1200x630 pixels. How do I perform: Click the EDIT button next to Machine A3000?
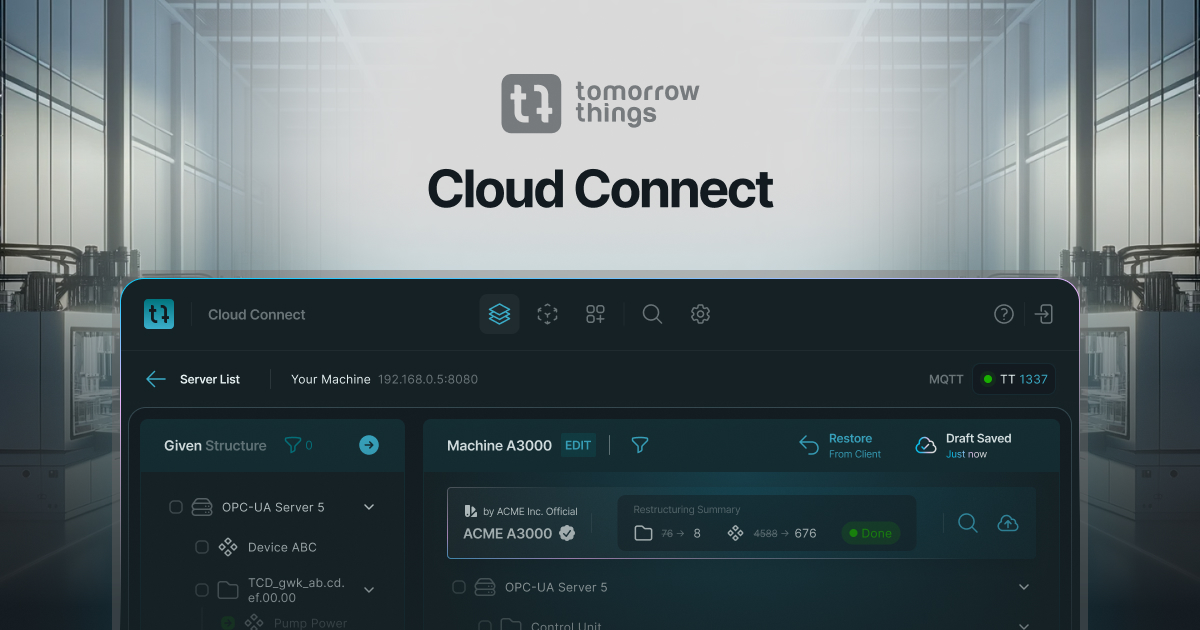[x=578, y=445]
